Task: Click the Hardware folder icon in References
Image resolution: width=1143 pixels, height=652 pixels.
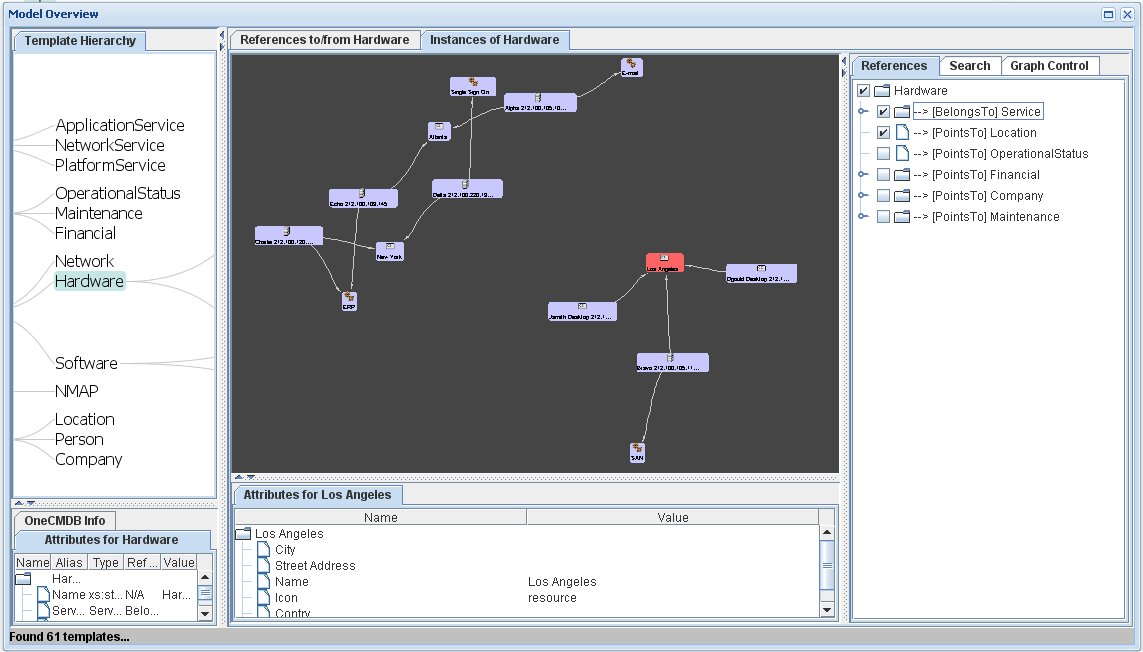Action: click(x=882, y=91)
